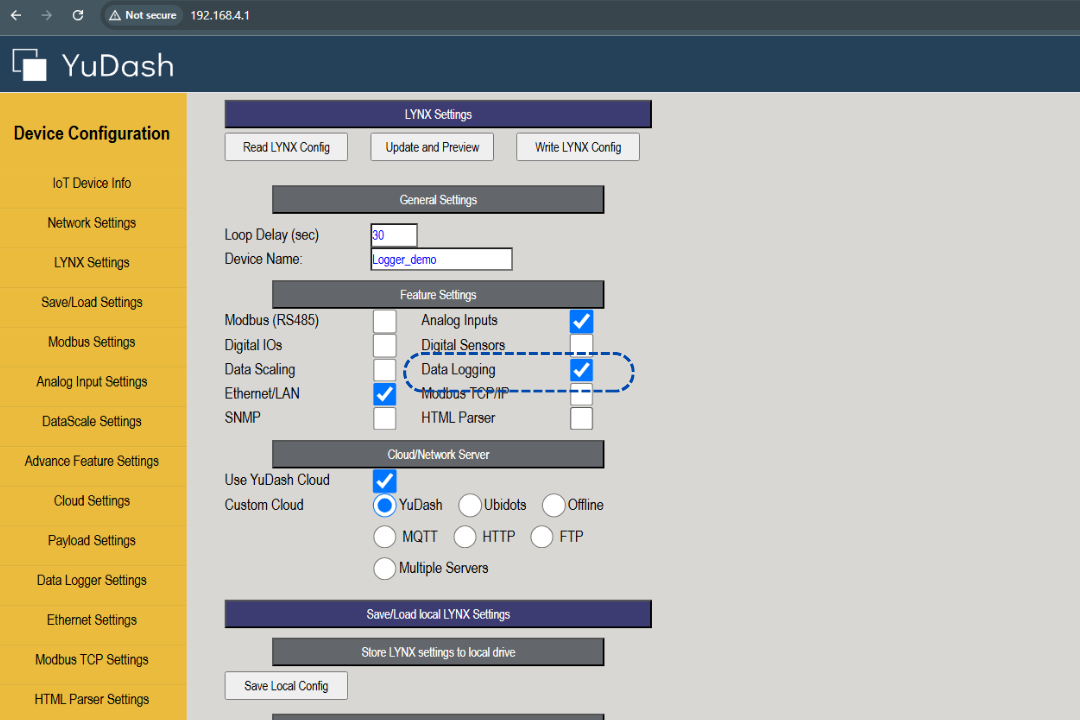The height and width of the screenshot is (720, 1080).
Task: Select the MQTT radio button
Action: [384, 537]
